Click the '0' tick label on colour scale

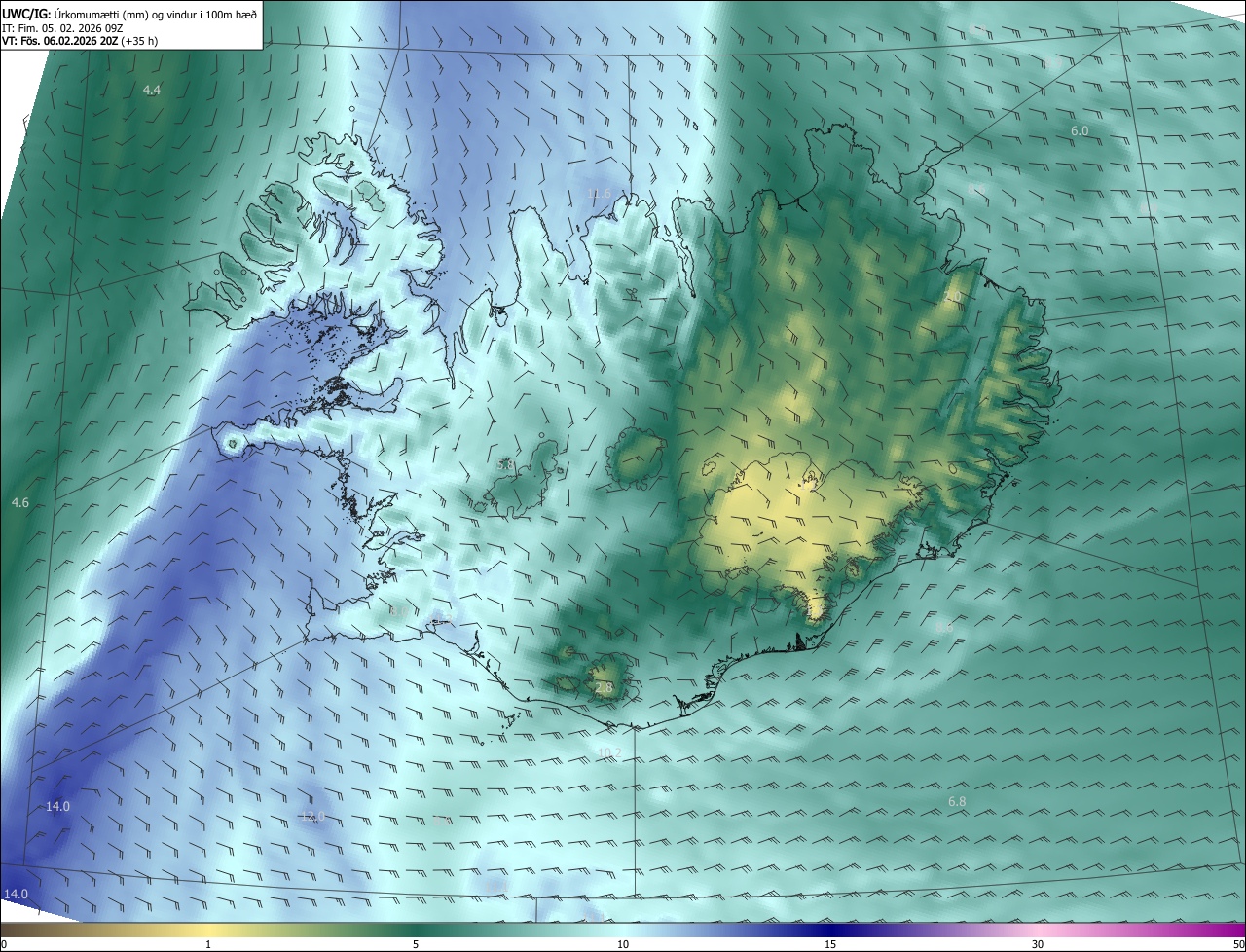pos(4,944)
